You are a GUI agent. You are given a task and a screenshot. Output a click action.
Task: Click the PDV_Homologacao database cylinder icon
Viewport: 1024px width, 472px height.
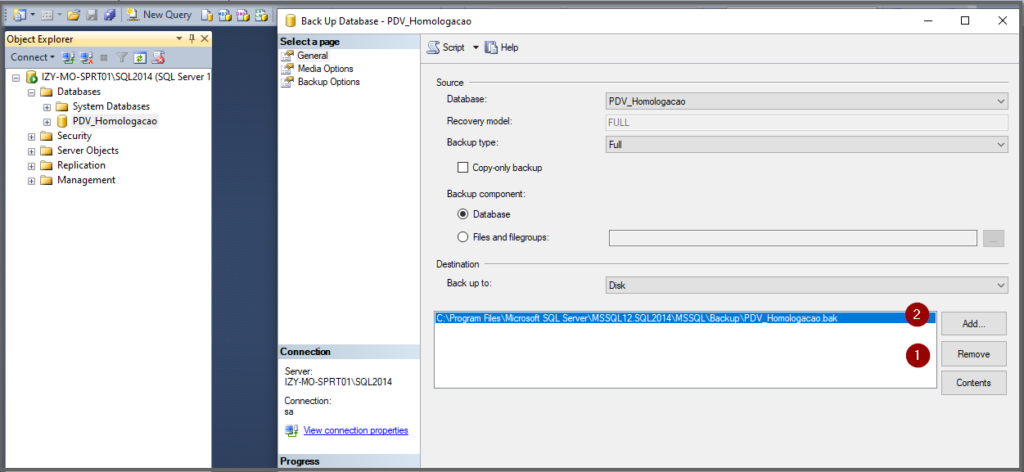[x=62, y=121]
